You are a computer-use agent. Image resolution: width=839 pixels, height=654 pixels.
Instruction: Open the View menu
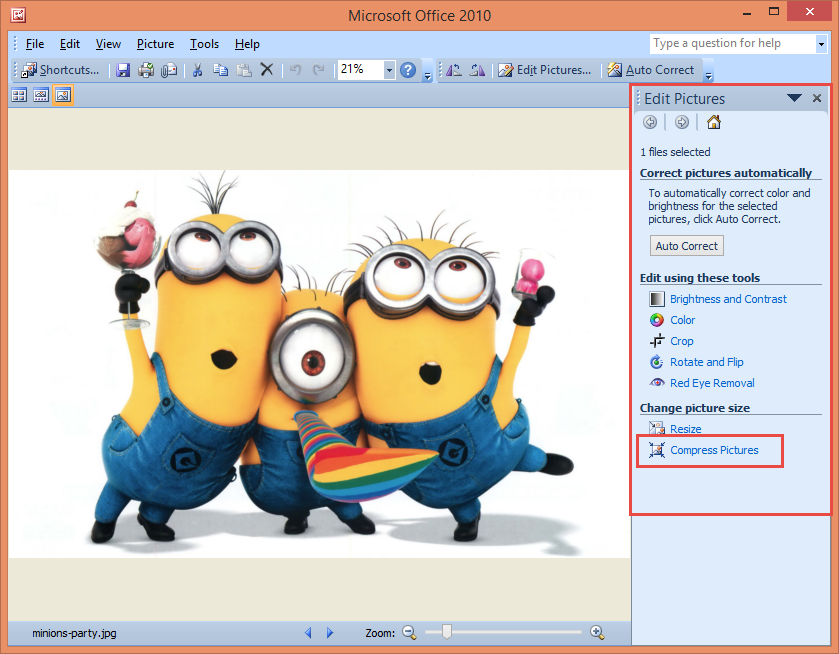coord(108,44)
